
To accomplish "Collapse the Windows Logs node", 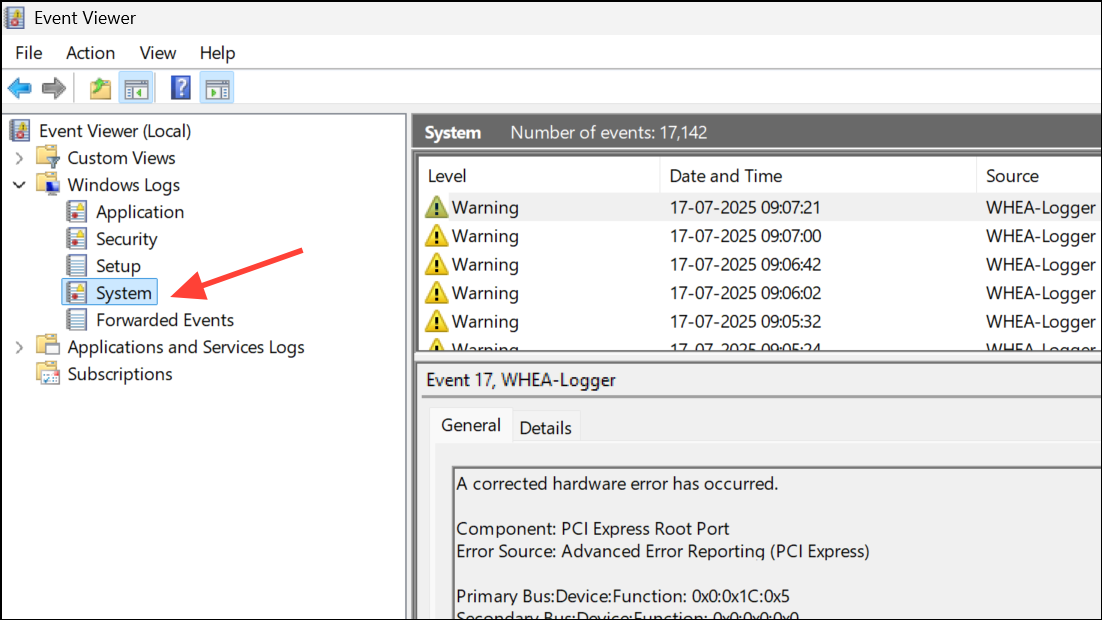I will pos(19,185).
